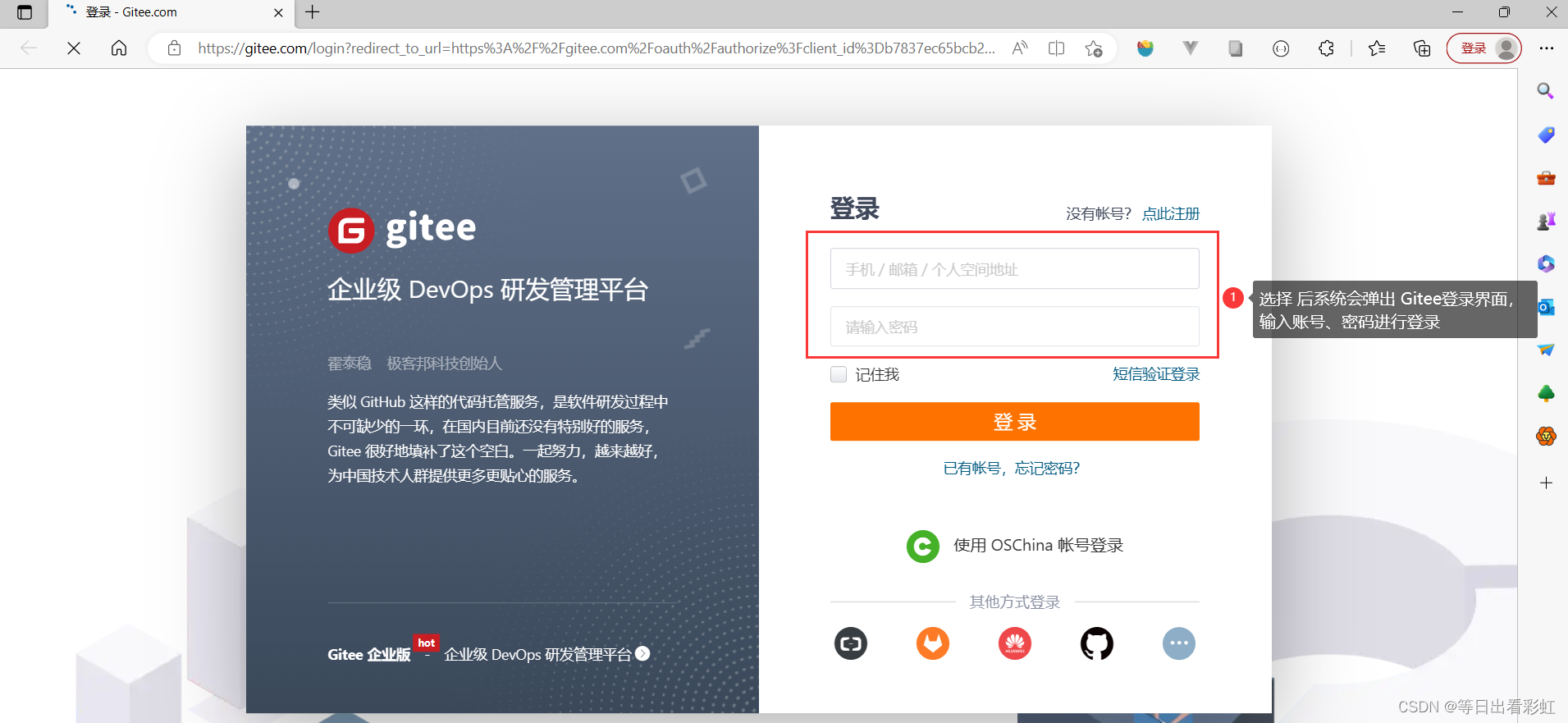Open the gray V extension icon

1191,48
